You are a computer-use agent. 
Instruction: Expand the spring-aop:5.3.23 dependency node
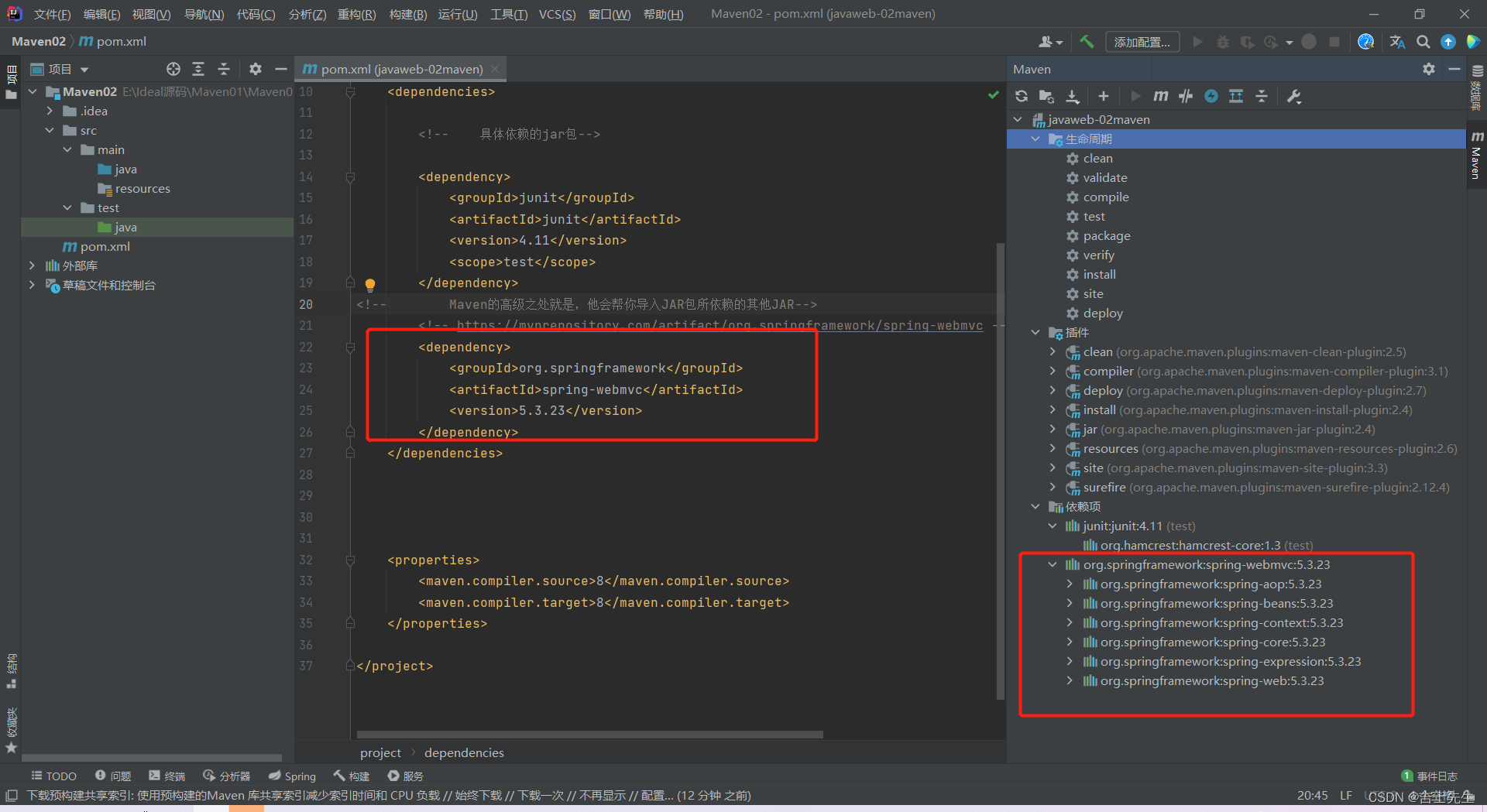(1070, 584)
